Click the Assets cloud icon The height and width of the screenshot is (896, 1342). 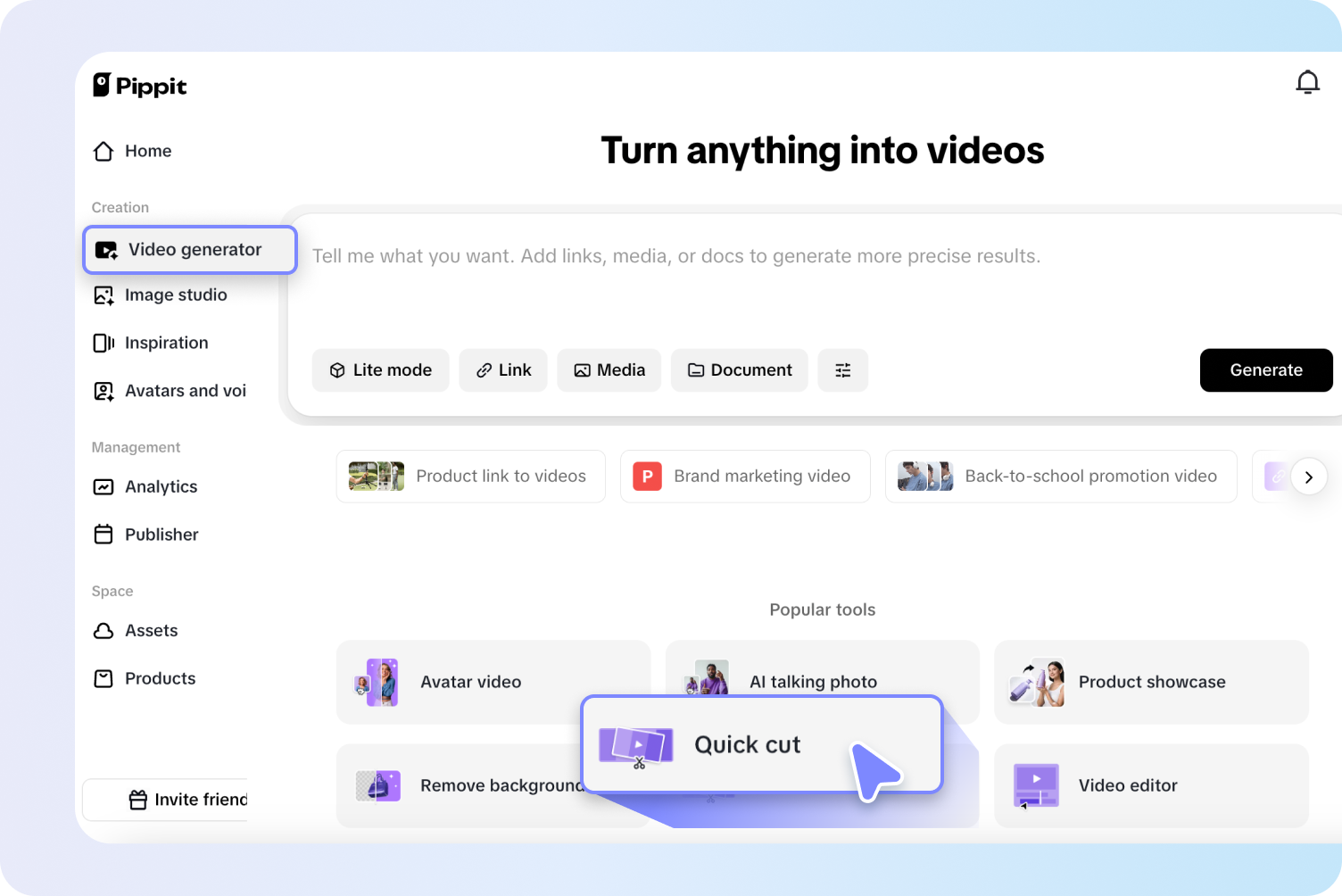[104, 631]
